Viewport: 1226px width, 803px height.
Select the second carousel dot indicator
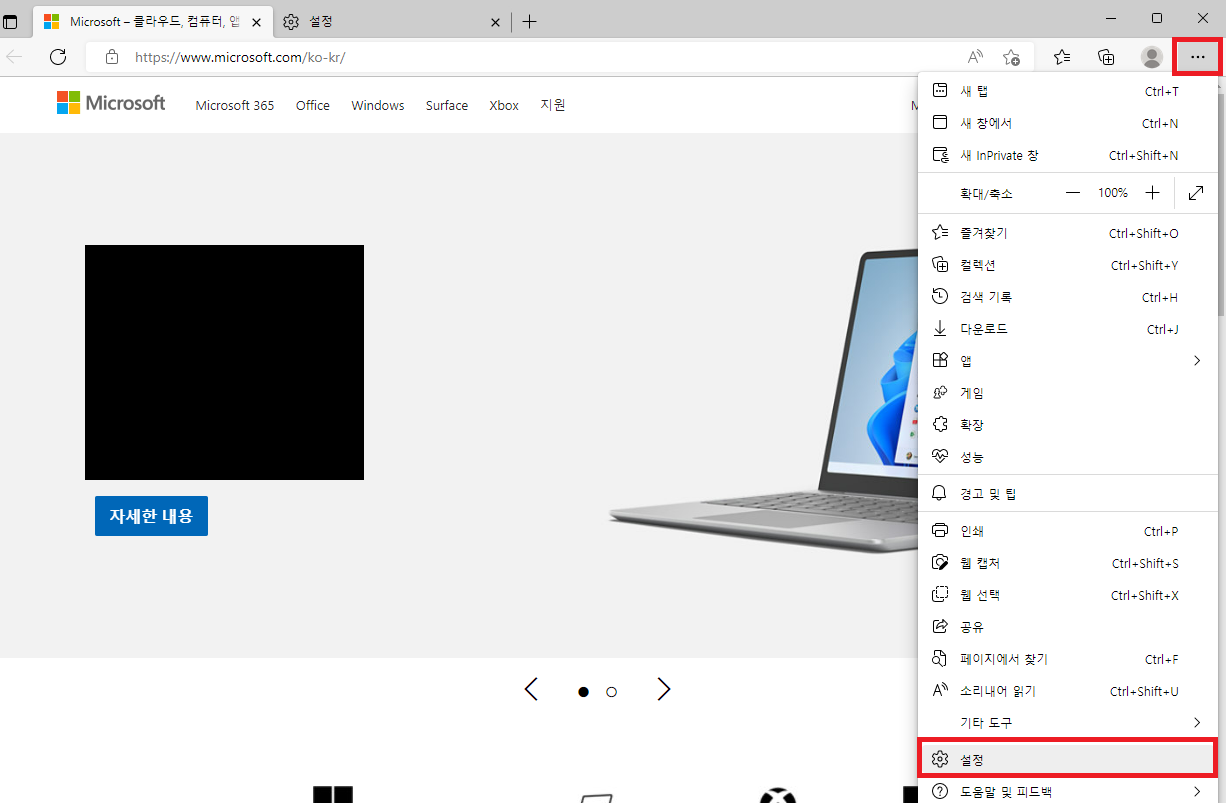tap(612, 692)
